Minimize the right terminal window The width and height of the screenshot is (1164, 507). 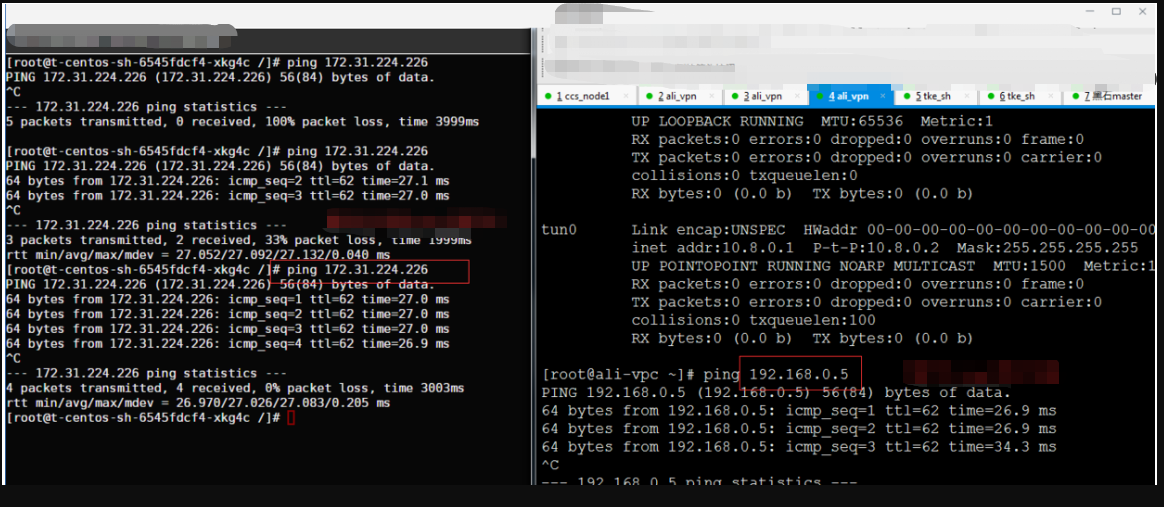(1091, 12)
